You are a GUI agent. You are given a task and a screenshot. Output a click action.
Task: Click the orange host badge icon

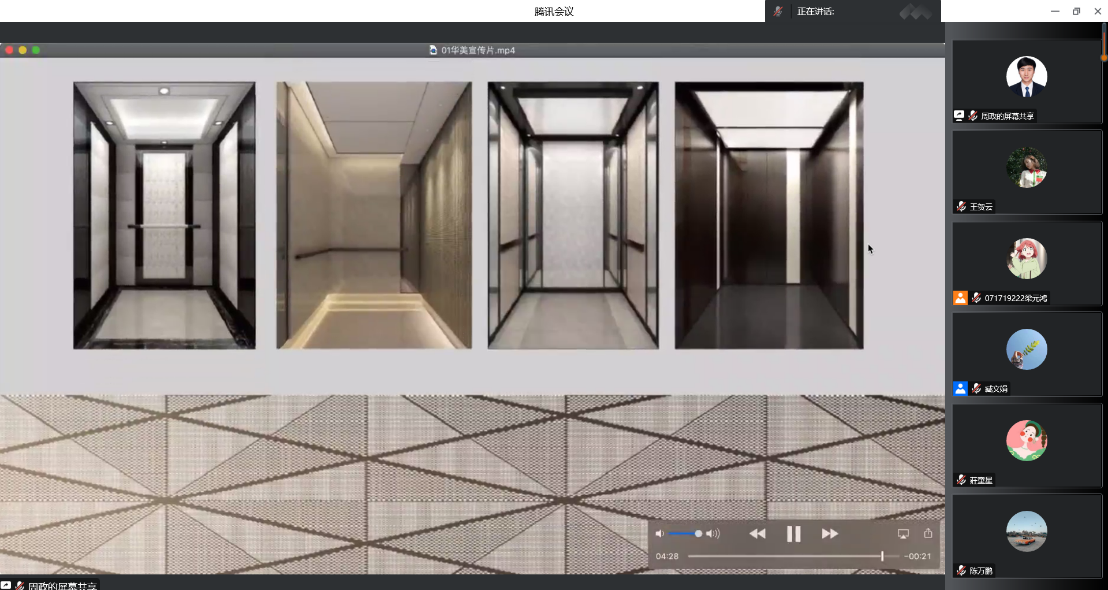(x=960, y=298)
